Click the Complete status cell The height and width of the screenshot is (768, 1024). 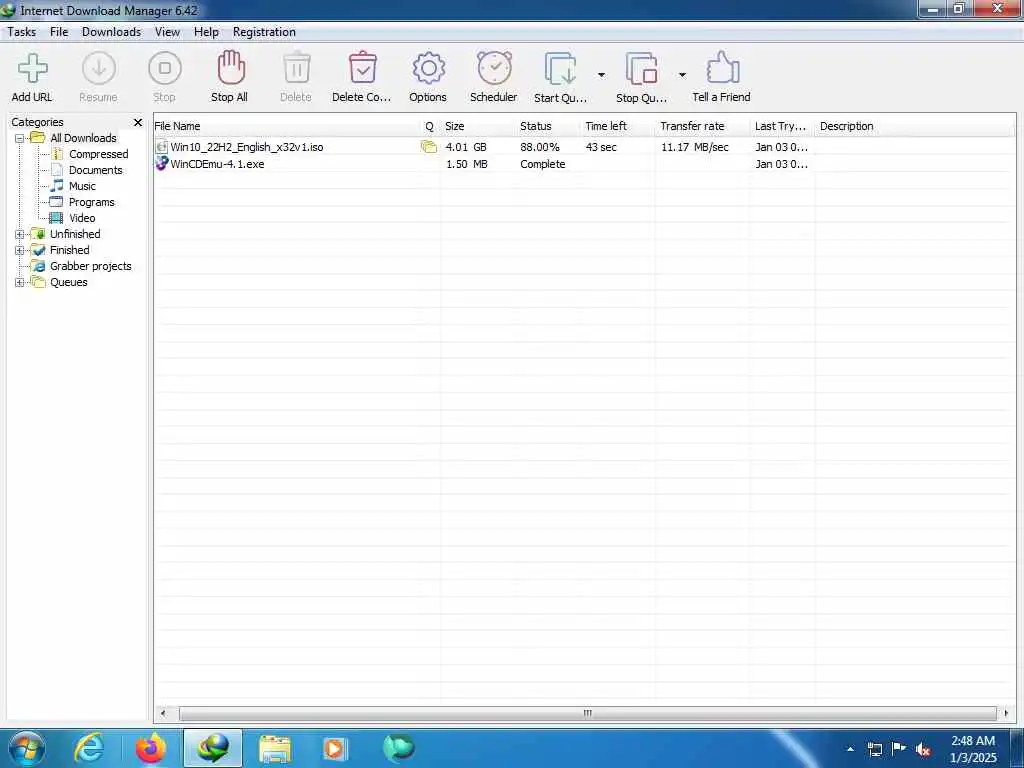tap(543, 164)
